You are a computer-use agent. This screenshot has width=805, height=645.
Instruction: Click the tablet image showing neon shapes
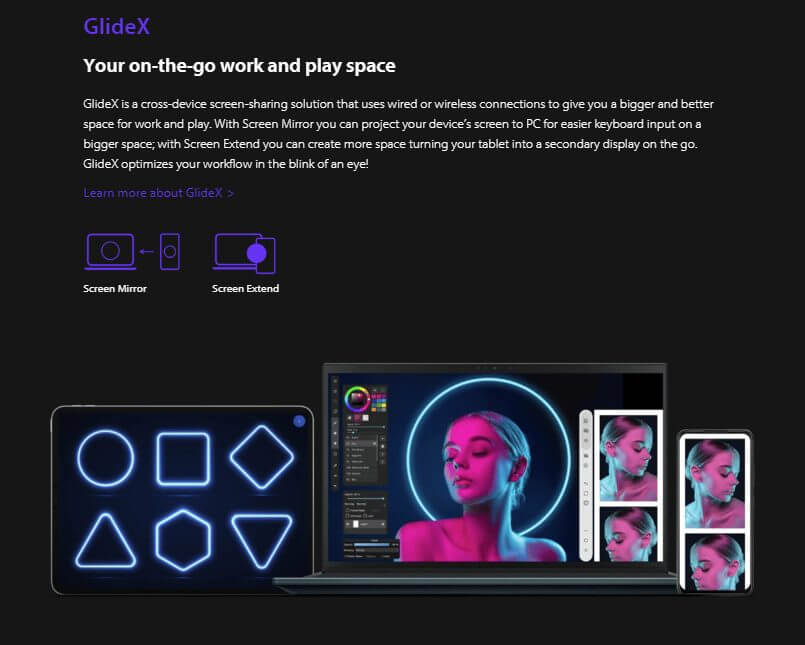182,500
